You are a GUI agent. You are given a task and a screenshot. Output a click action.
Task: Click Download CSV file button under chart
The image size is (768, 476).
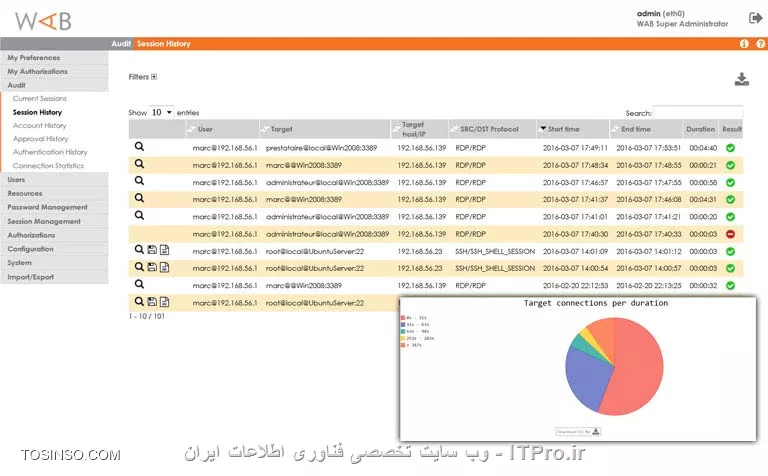(x=579, y=431)
